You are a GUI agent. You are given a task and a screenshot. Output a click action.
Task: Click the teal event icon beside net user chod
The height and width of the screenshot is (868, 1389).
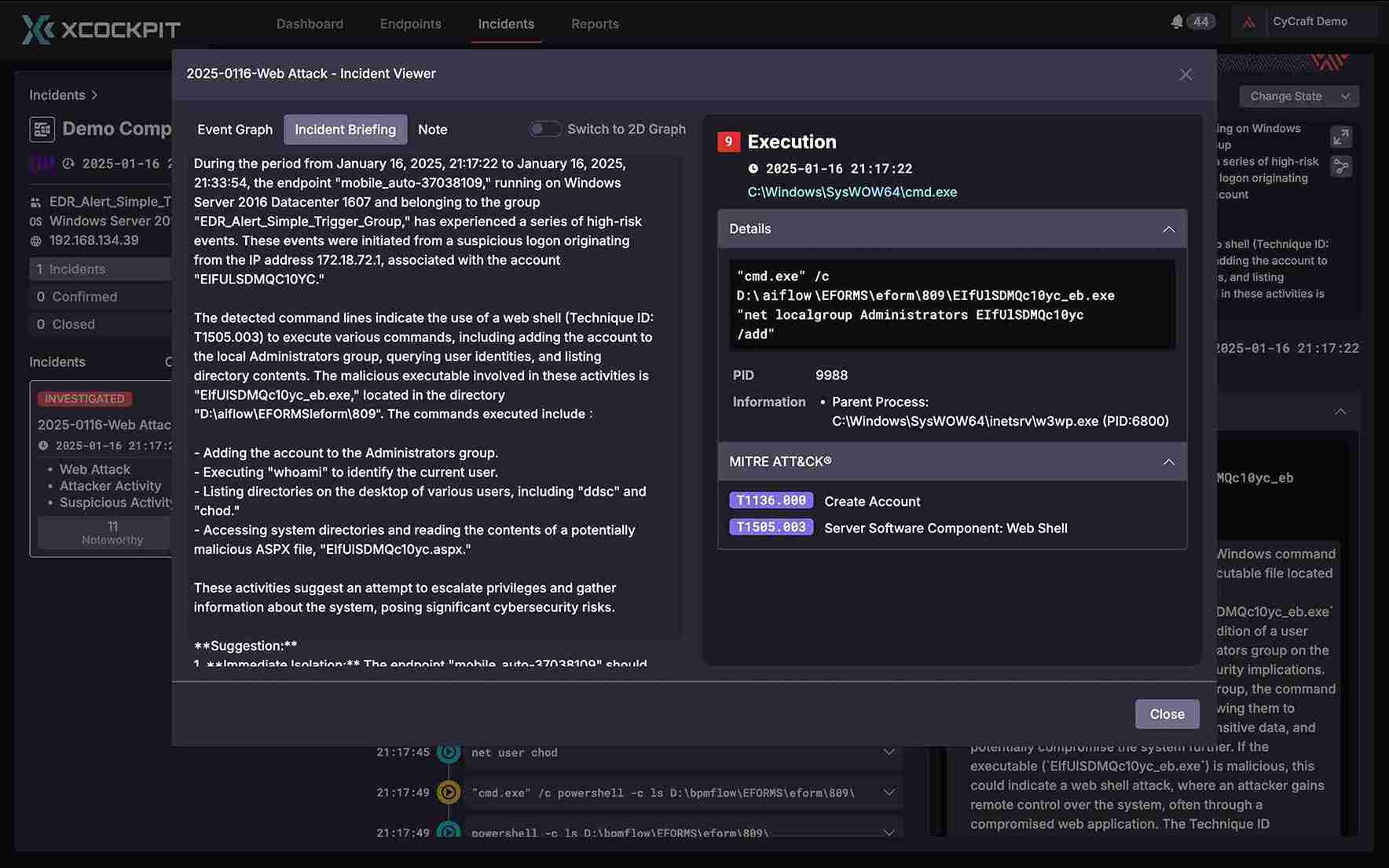click(448, 753)
